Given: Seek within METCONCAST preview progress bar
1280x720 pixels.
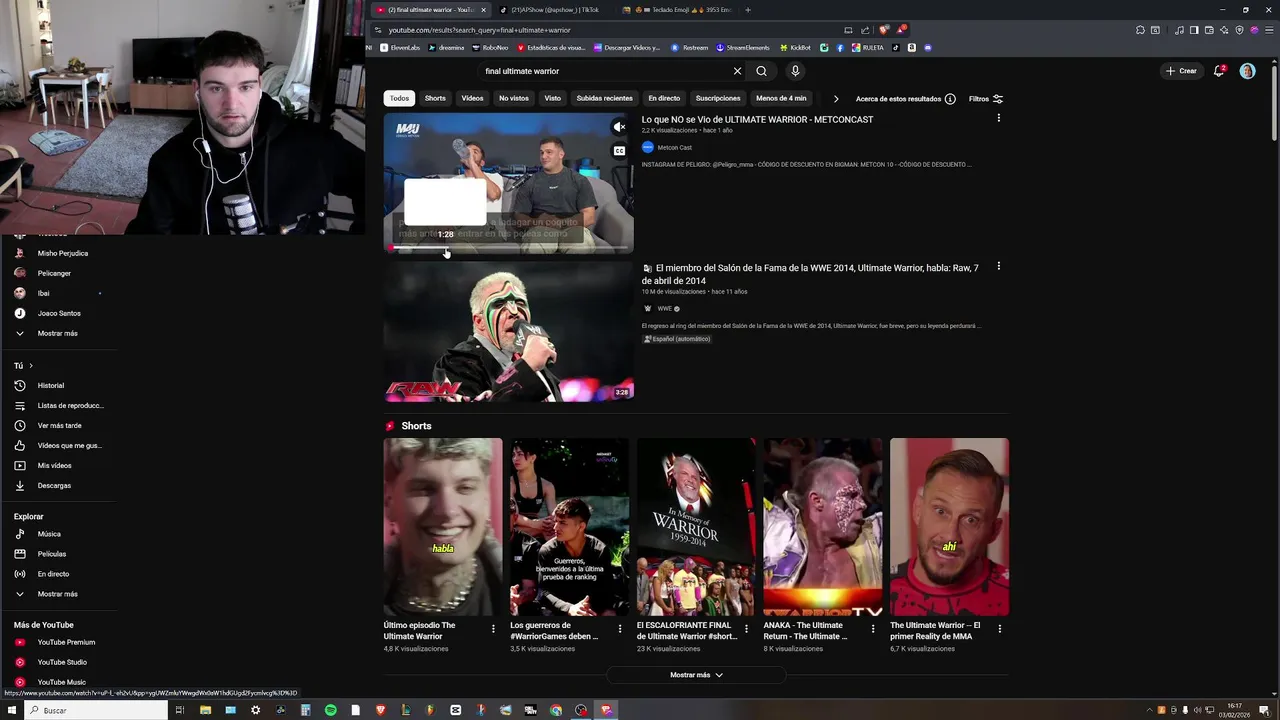Looking at the screenshot, I should coord(509,247).
